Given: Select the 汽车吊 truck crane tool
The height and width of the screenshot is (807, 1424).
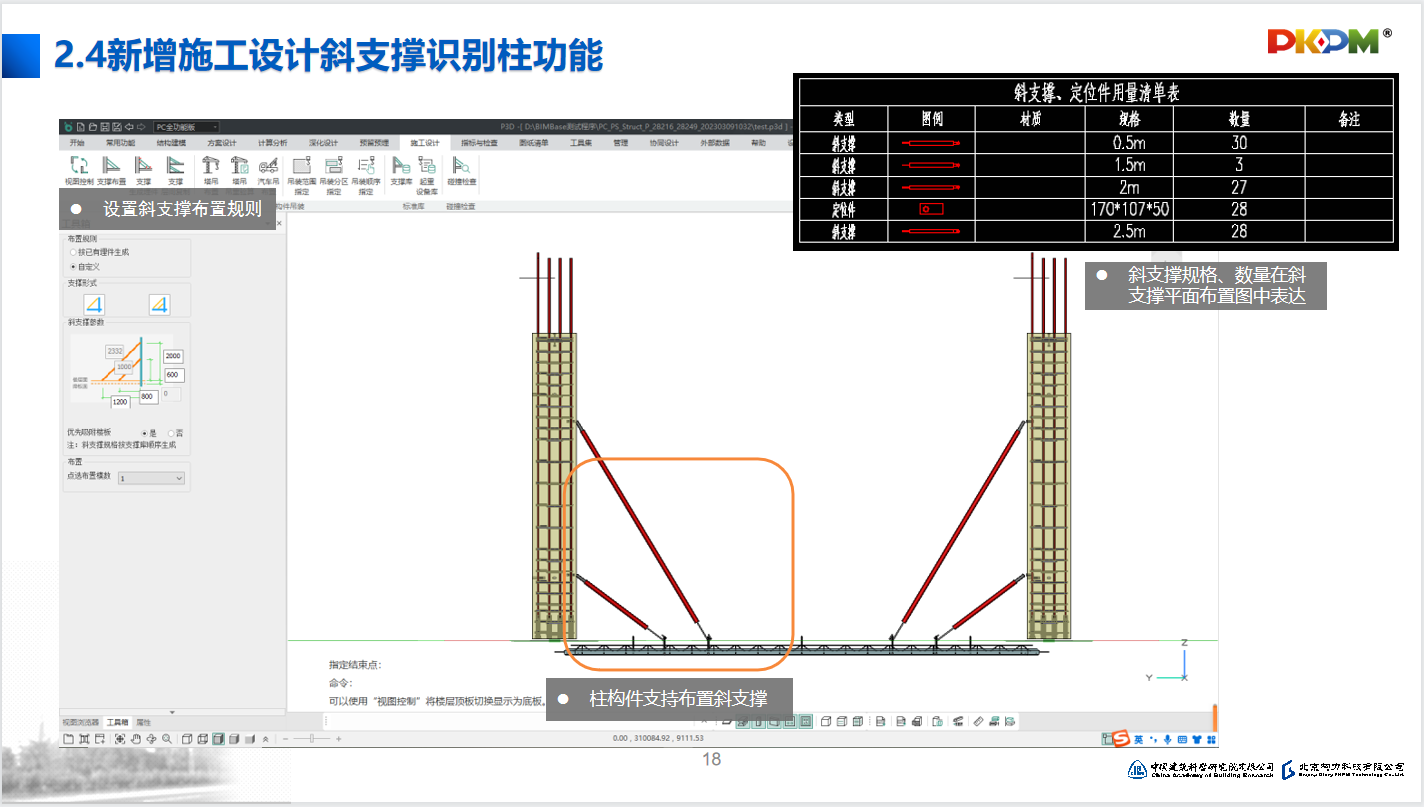Looking at the screenshot, I should 268,170.
